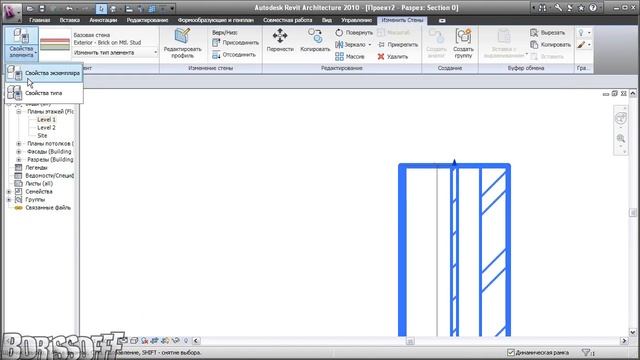Expand the Группы tree node
This screenshot has width=640, height=360.
9,200
